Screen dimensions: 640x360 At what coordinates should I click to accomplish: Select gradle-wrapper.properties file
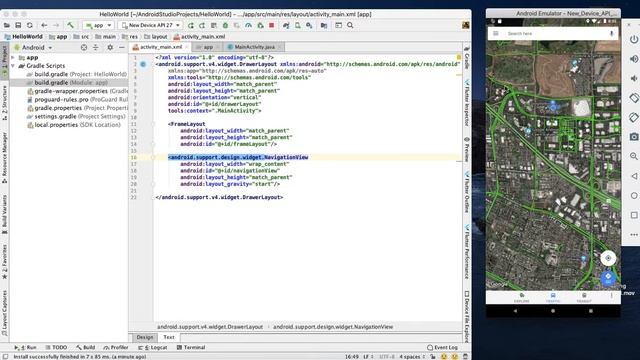[x=77, y=91]
